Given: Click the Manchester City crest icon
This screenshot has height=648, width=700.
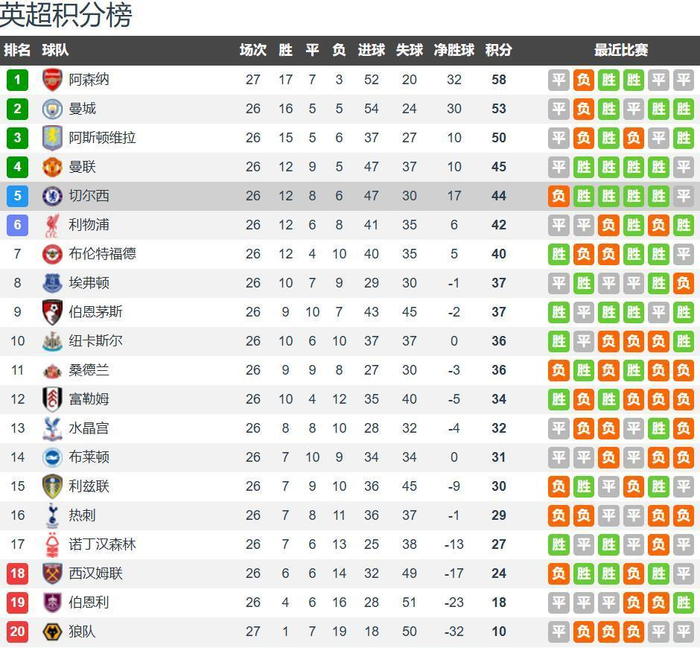Looking at the screenshot, I should tap(52, 109).
